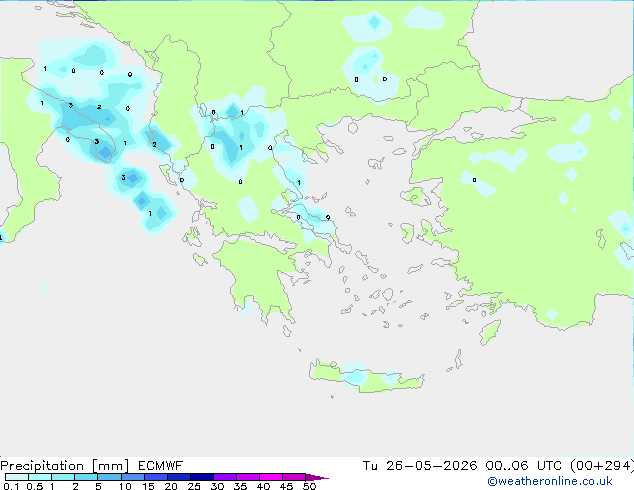The height and width of the screenshot is (490, 634).
Task: Click the 40–45 mm magenta legend box
Action: point(271,477)
